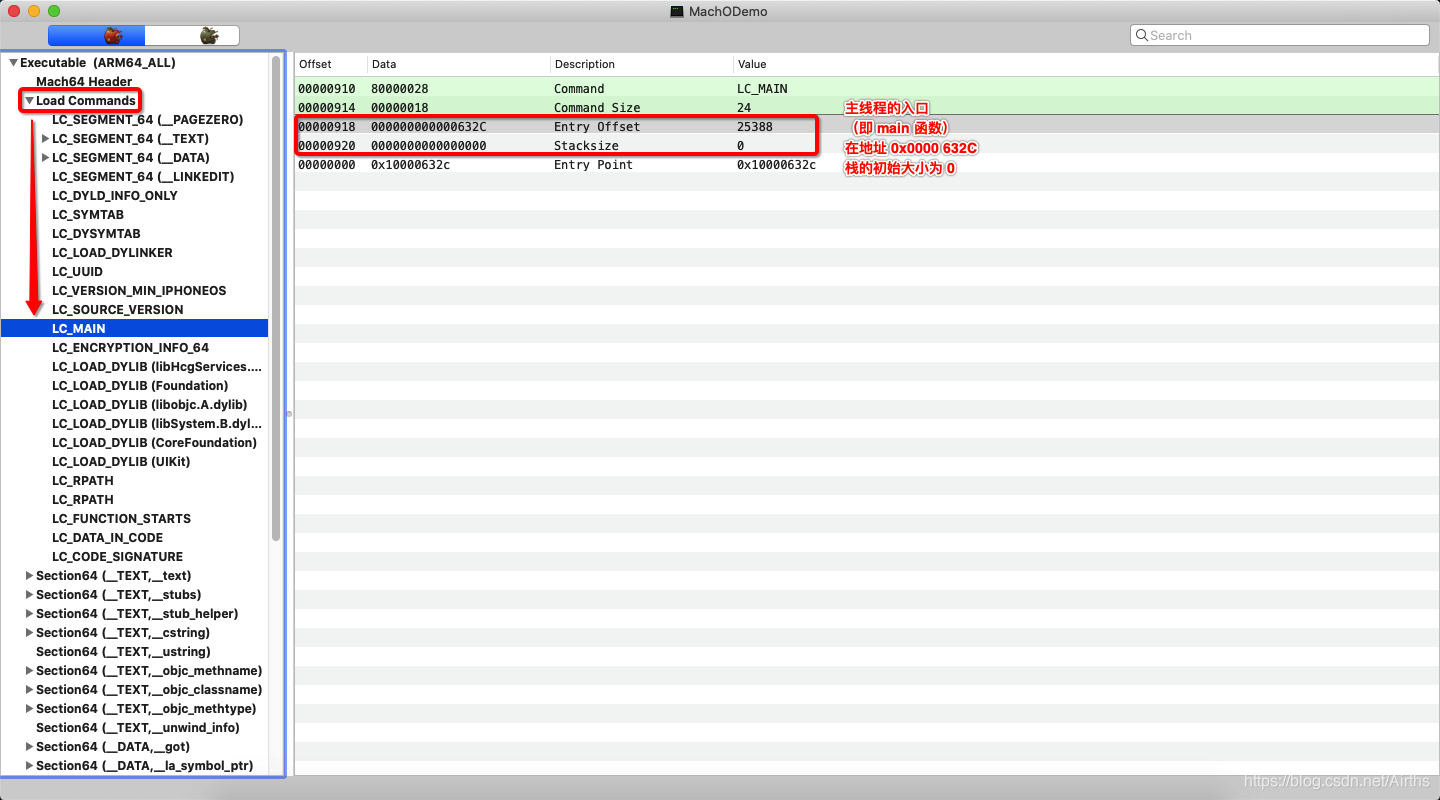Collapse the Executable (ARM64_ALL) node
This screenshot has height=800, width=1440.
click(14, 63)
